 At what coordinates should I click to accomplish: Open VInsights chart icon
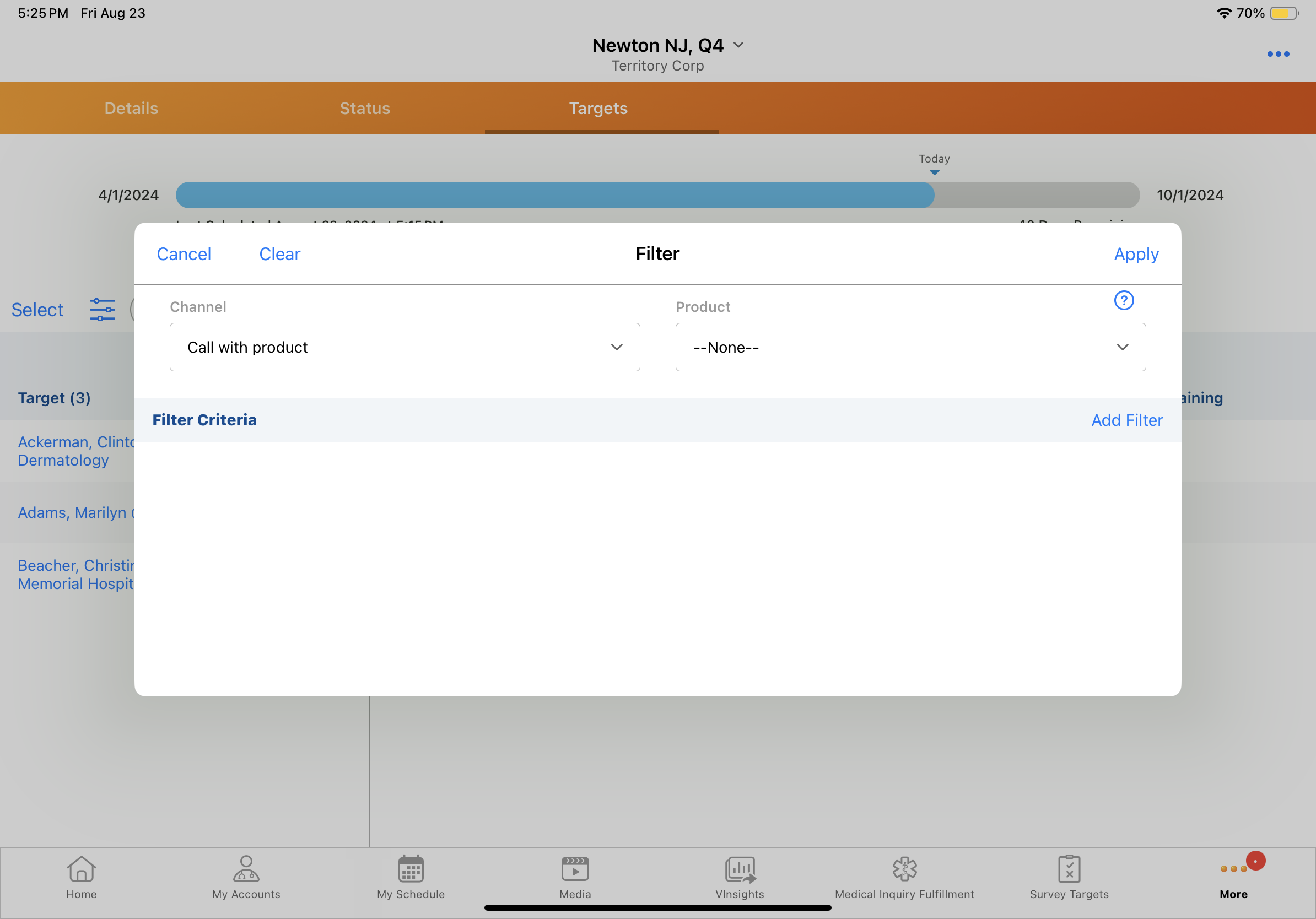click(740, 869)
